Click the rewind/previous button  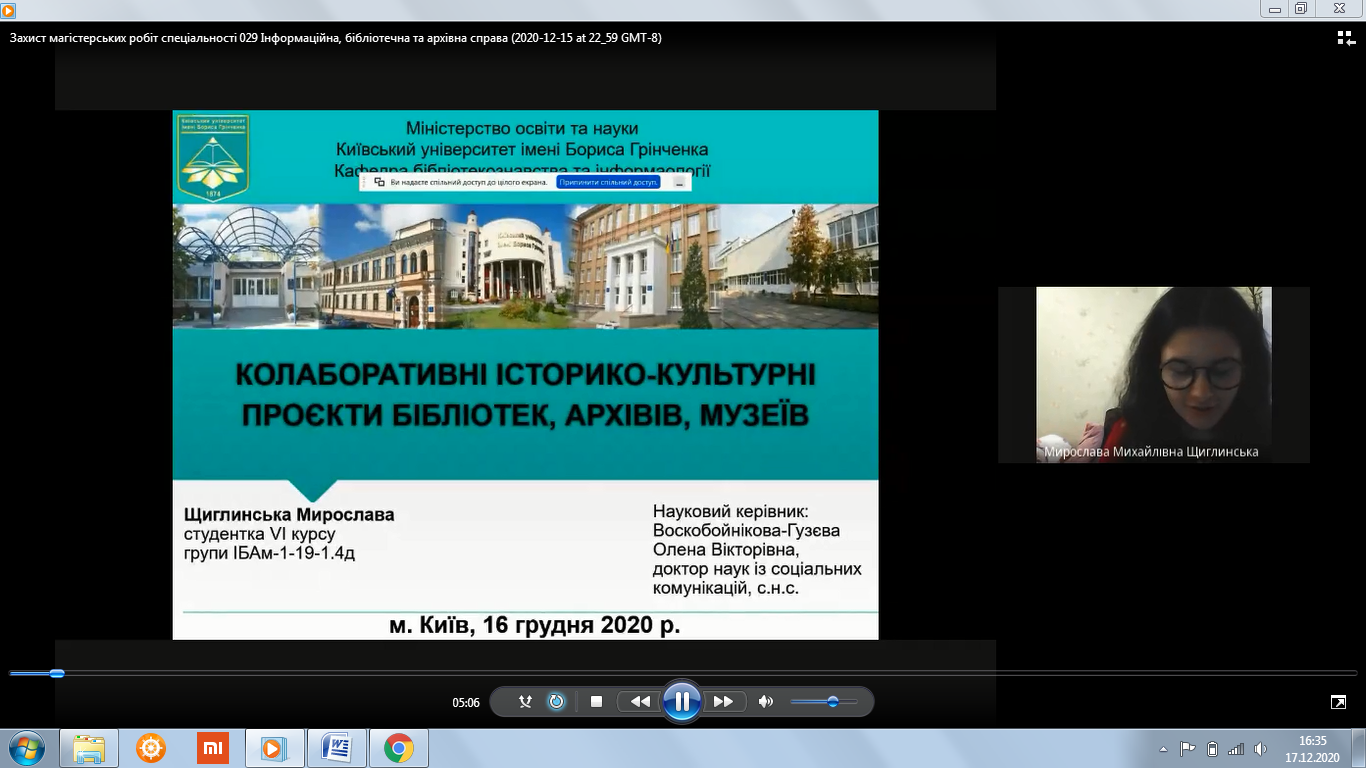tap(638, 702)
